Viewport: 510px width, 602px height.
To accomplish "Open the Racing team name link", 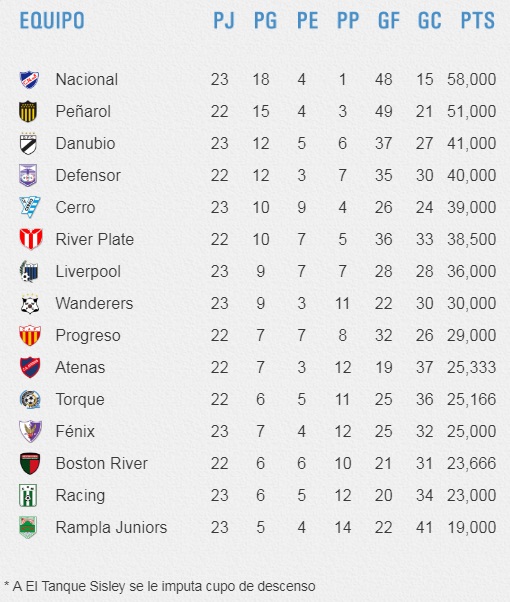I will 80,496.
